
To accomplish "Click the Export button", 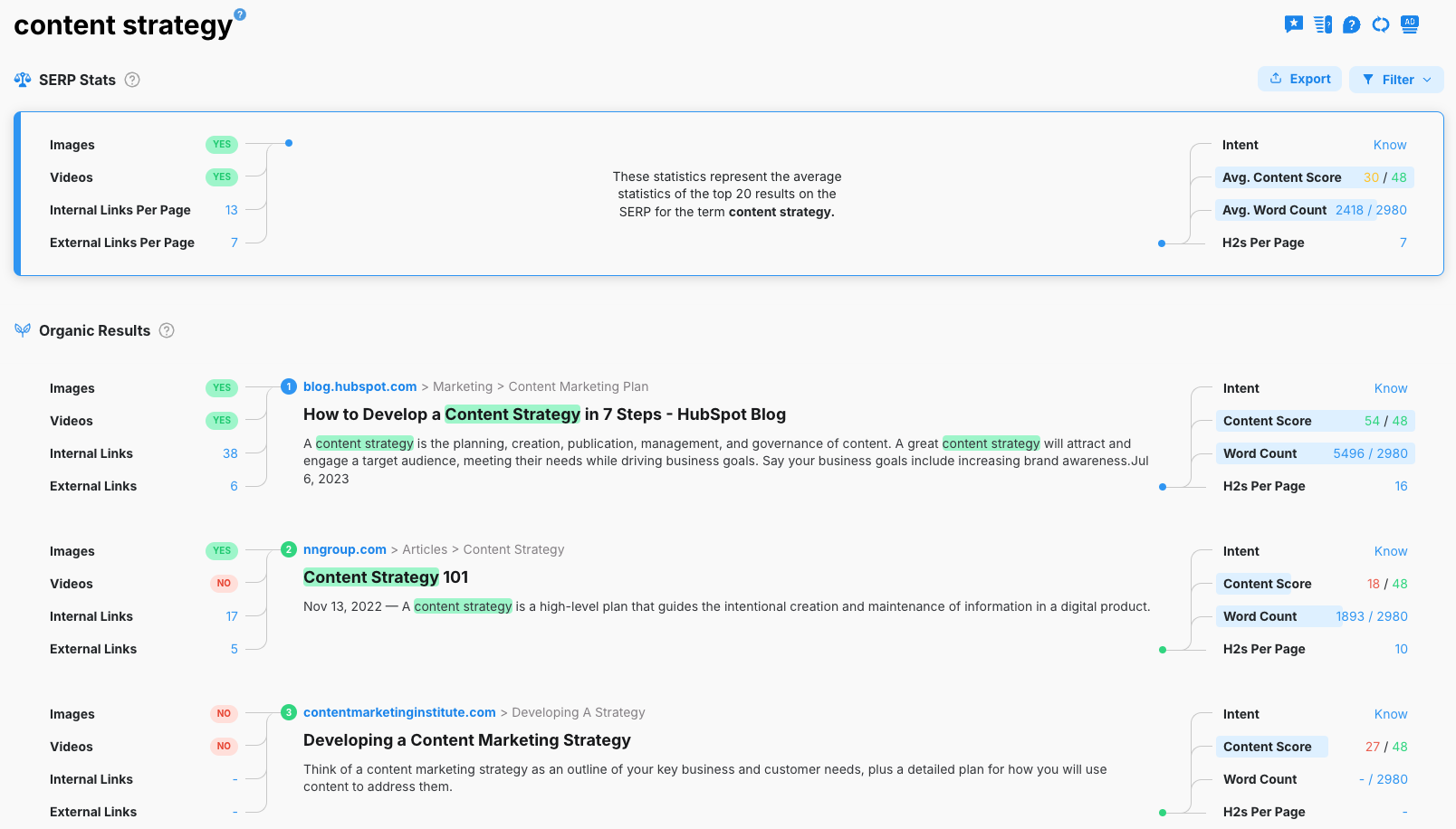I will [1299, 79].
